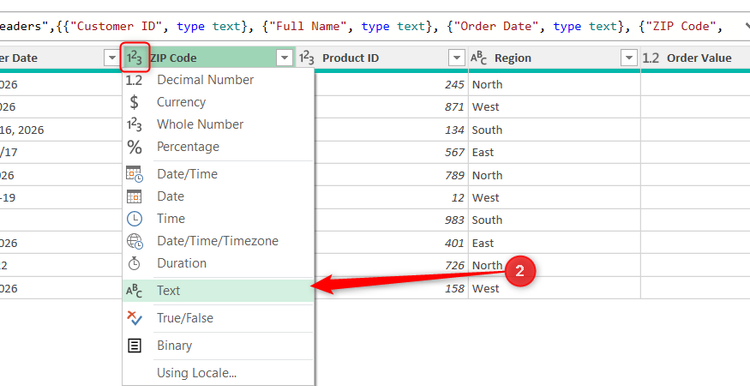The width and height of the screenshot is (750, 386).
Task: Choose Decimal Number data type
Action: [219, 79]
